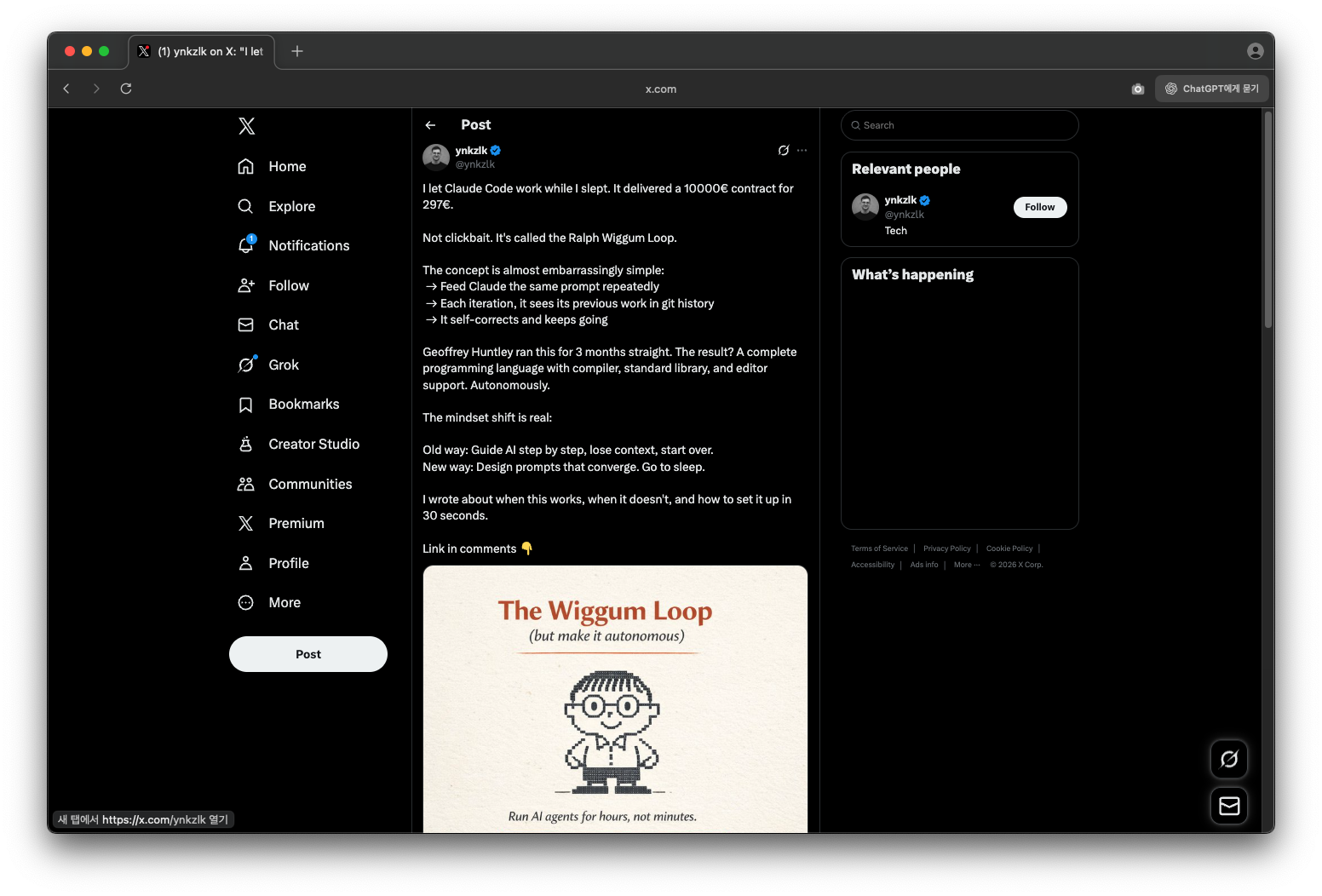This screenshot has width=1322, height=896.
Task: Click the Search input field
Action: 960,125
